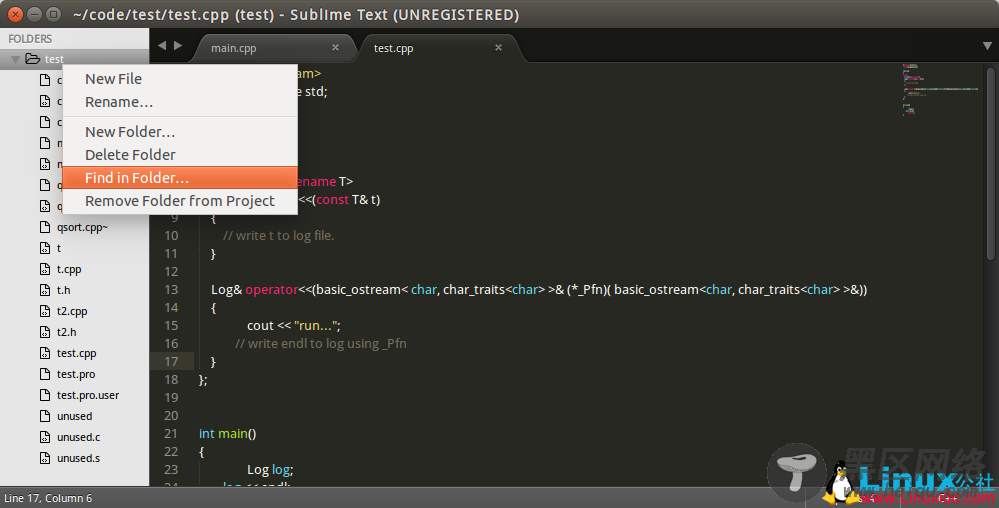Click code file icon beside t.h

pos(45,291)
